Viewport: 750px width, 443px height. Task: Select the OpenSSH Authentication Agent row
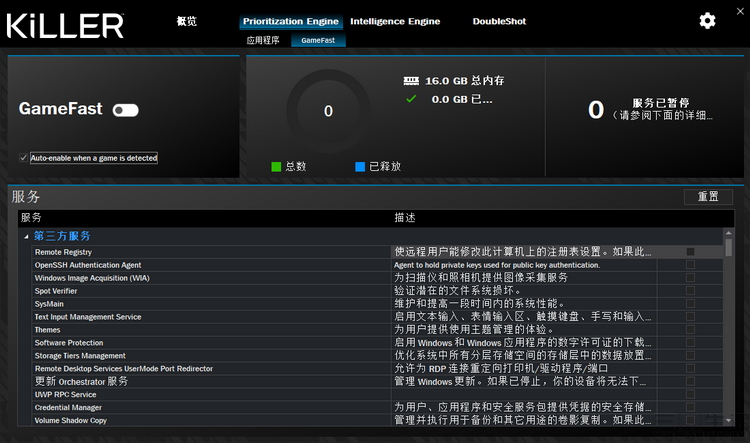(377, 265)
